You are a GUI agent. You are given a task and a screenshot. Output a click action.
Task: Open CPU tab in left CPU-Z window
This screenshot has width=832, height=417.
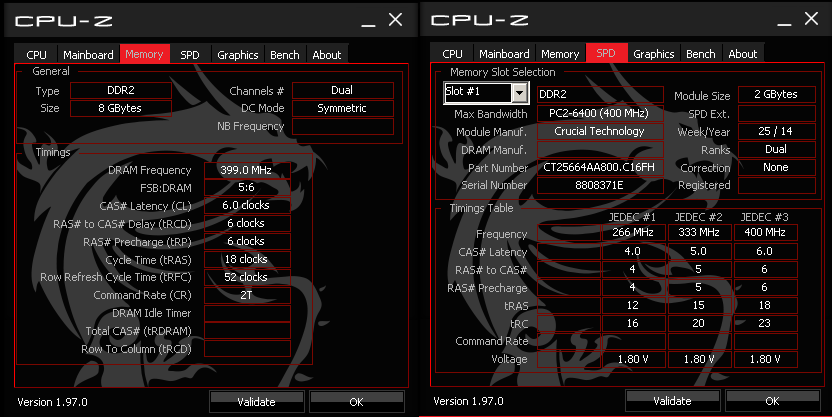coord(36,55)
